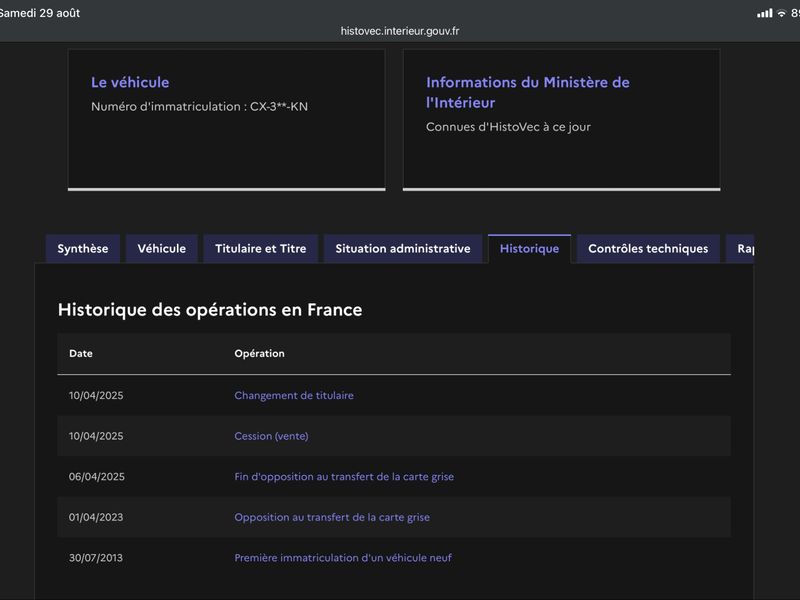Viewport: 800px width, 600px height.
Task: Click Informations du Ministère de l'Intérieur heading
Action: point(528,92)
